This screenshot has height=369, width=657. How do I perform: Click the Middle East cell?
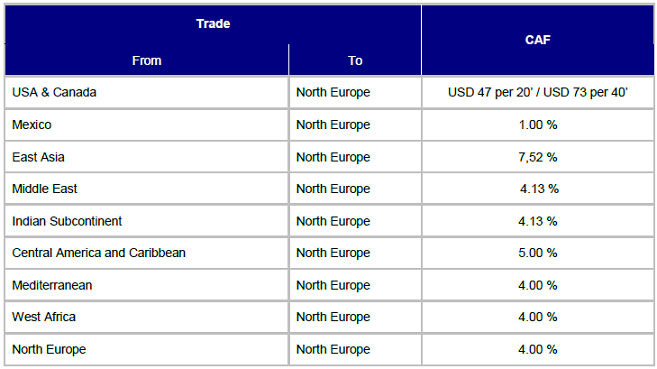(x=147, y=189)
